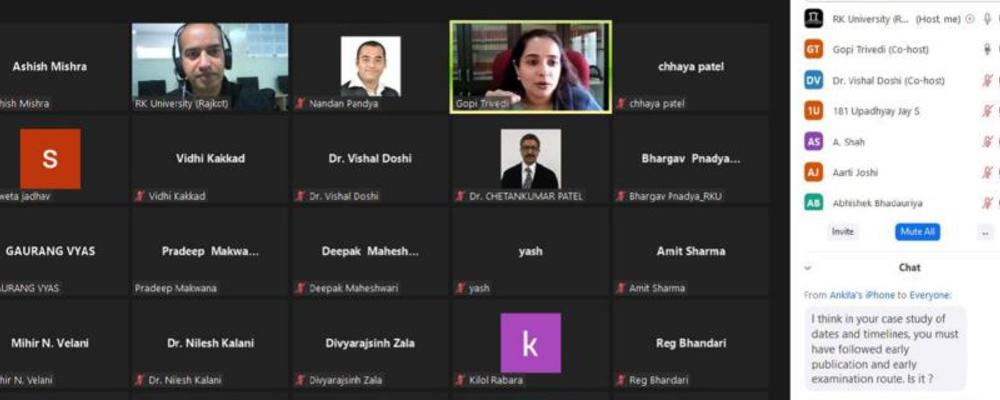Click A. Shah's purple AS avatar
Viewport: 1000px width, 400px height.
pos(813,142)
